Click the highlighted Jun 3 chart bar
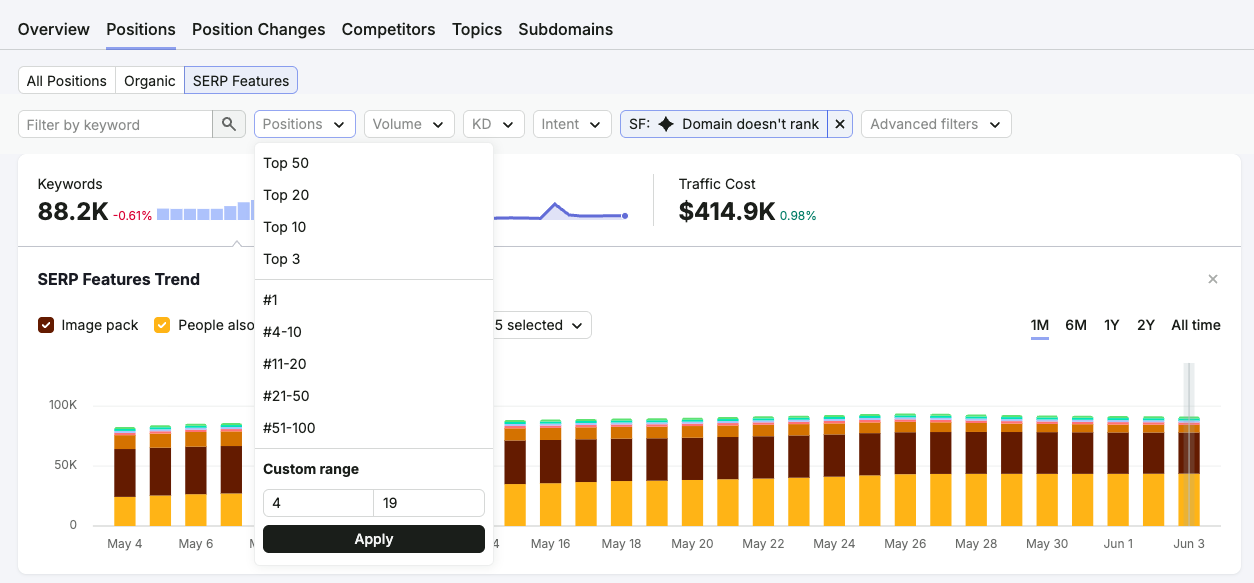The height and width of the screenshot is (583, 1254). point(1189,471)
